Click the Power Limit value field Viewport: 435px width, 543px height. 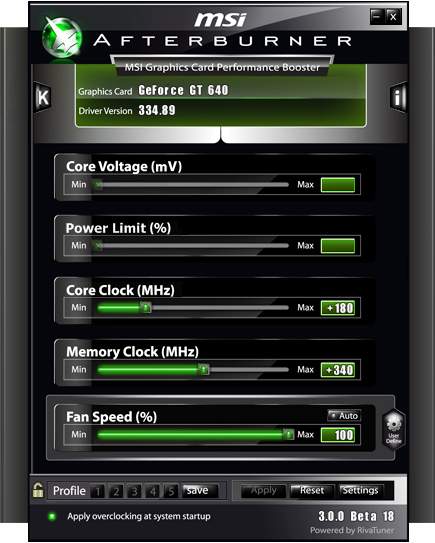[x=338, y=246]
